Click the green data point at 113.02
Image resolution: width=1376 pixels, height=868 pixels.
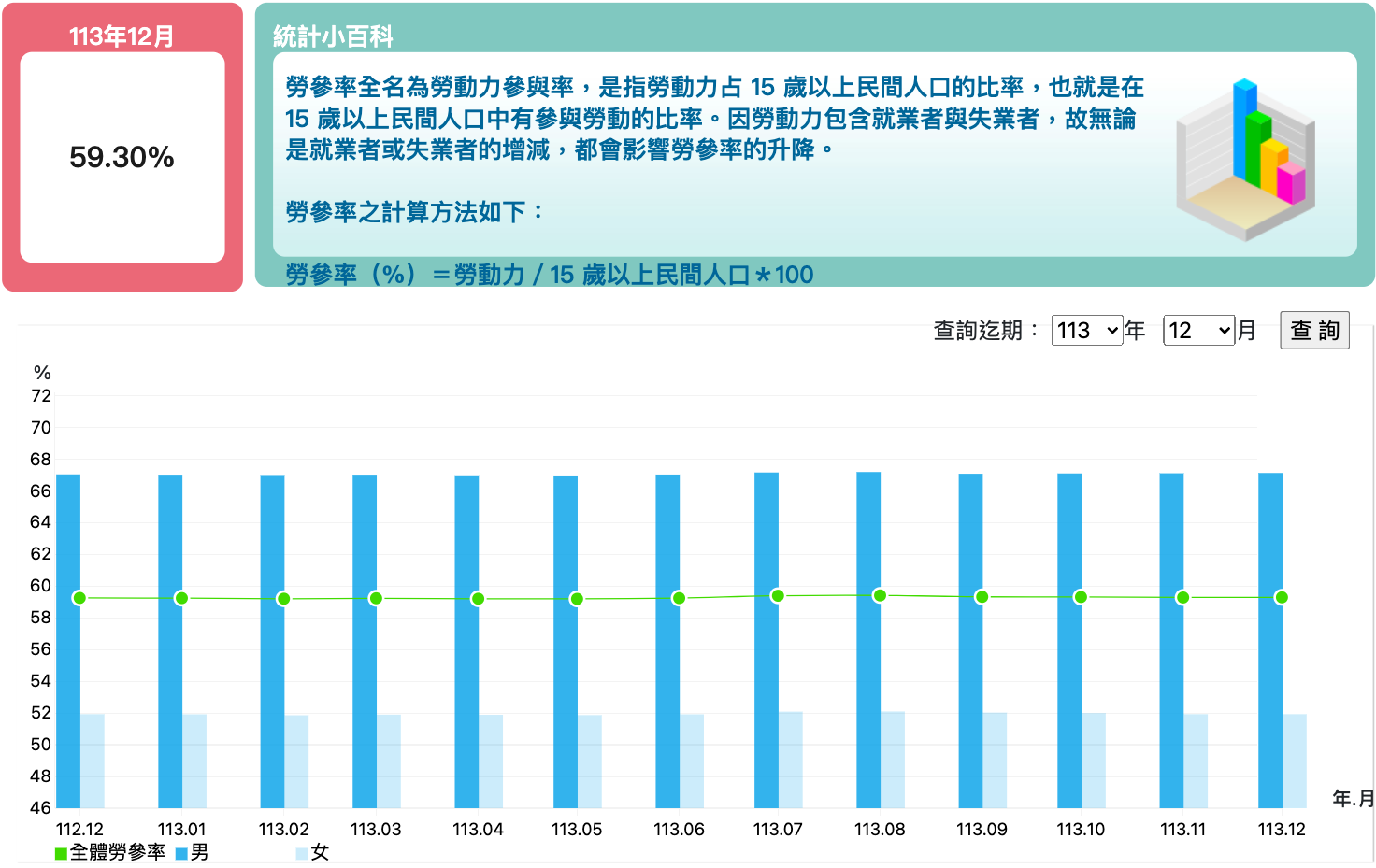tap(283, 599)
